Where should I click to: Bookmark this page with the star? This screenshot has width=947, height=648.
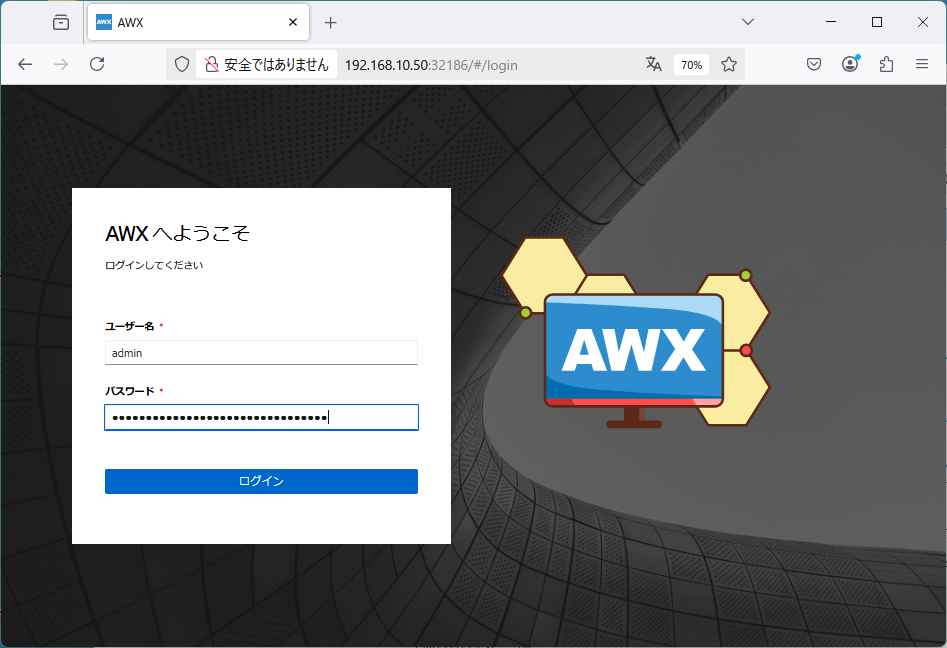coord(729,64)
